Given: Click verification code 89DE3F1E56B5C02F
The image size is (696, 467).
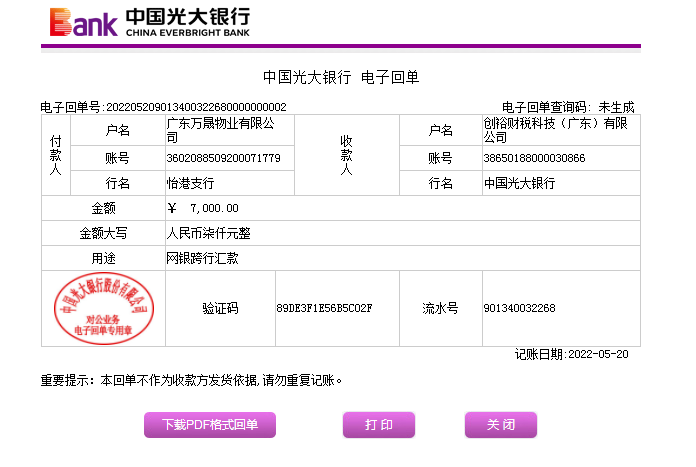Looking at the screenshot, I should point(324,308).
